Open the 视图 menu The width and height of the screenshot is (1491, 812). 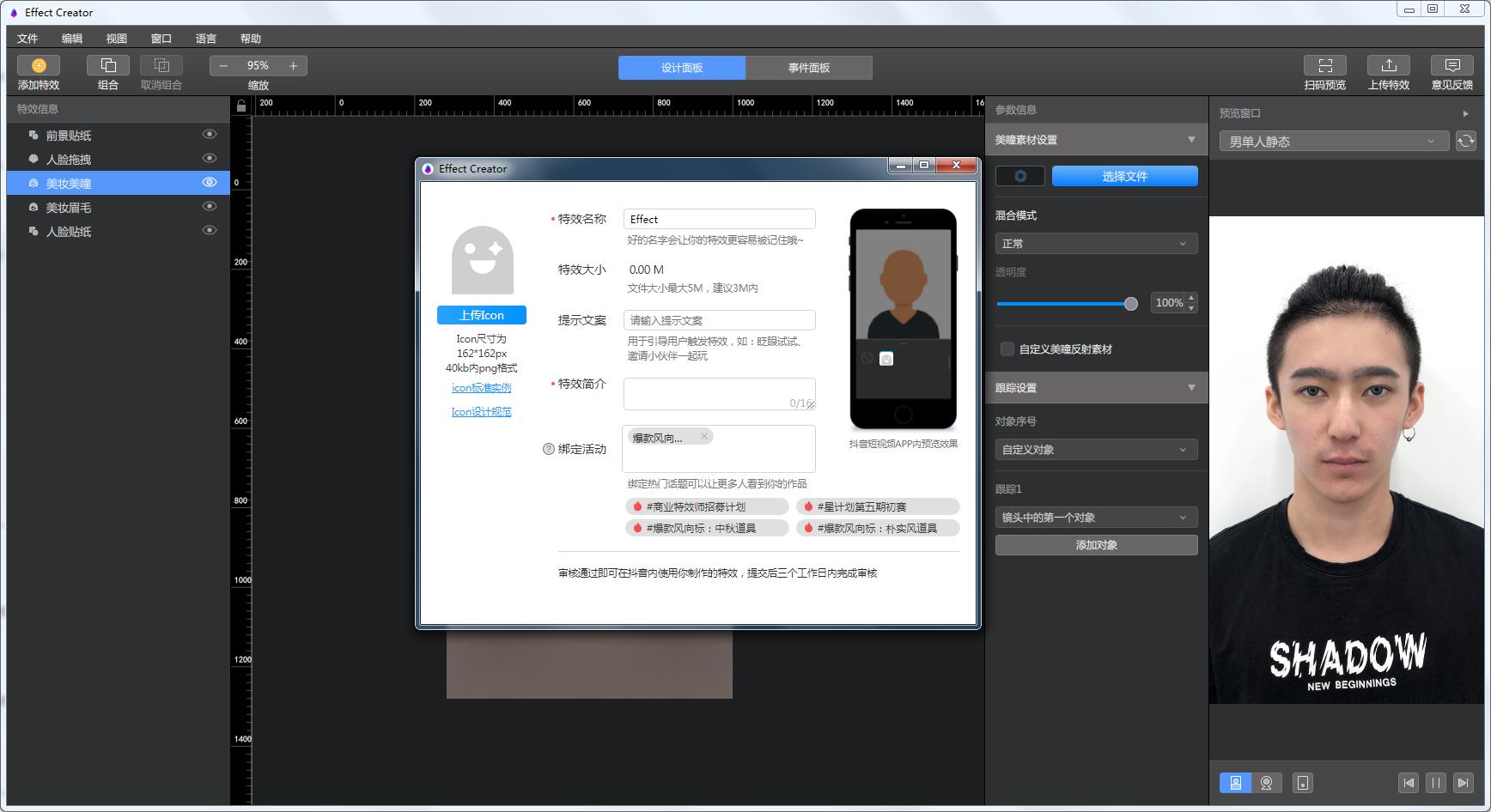116,38
